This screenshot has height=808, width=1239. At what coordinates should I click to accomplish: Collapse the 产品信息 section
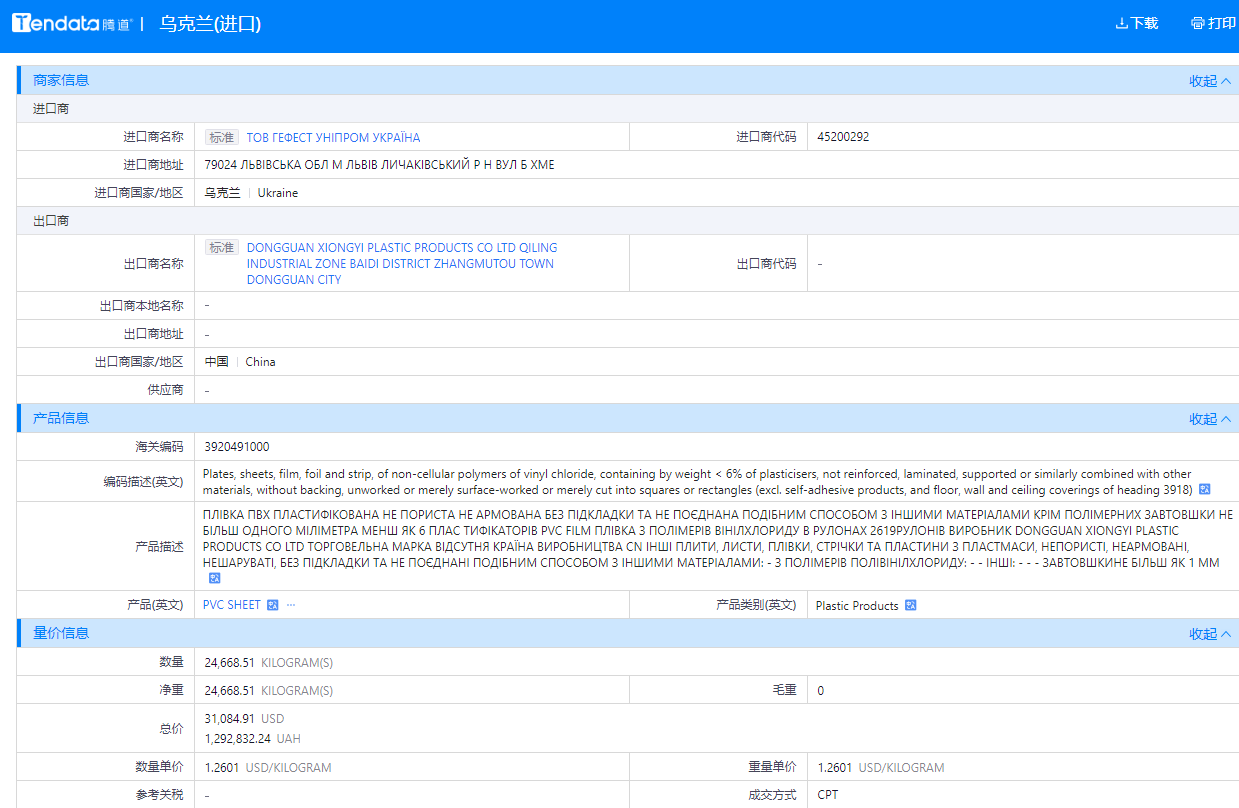1210,419
